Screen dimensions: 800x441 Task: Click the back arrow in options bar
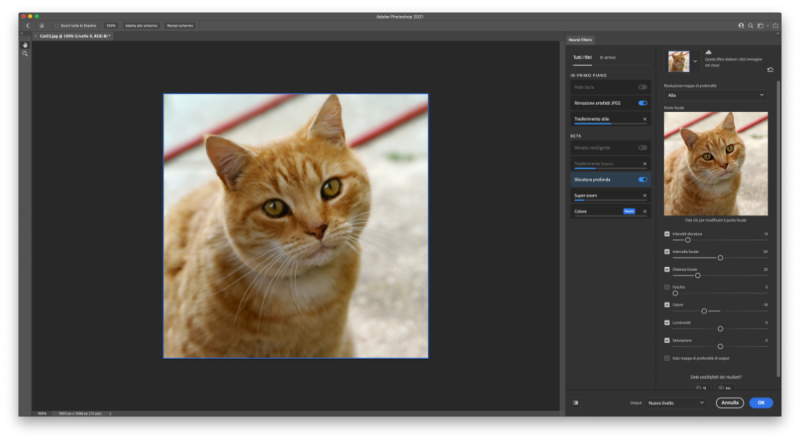pyautogui.click(x=27, y=25)
